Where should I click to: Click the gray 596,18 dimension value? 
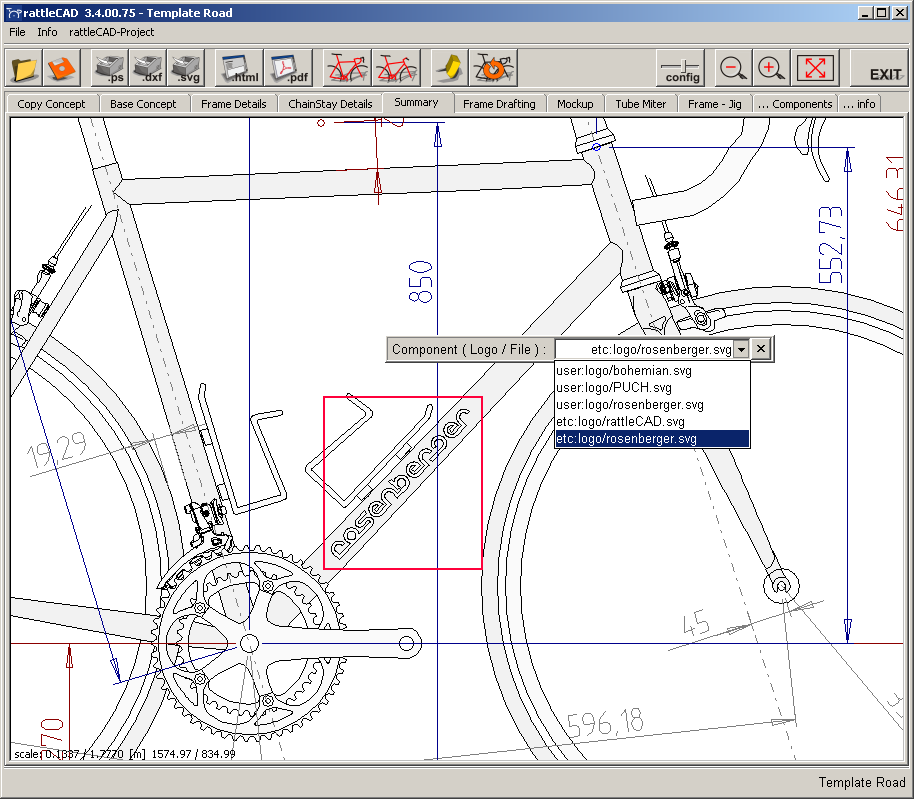(x=606, y=723)
